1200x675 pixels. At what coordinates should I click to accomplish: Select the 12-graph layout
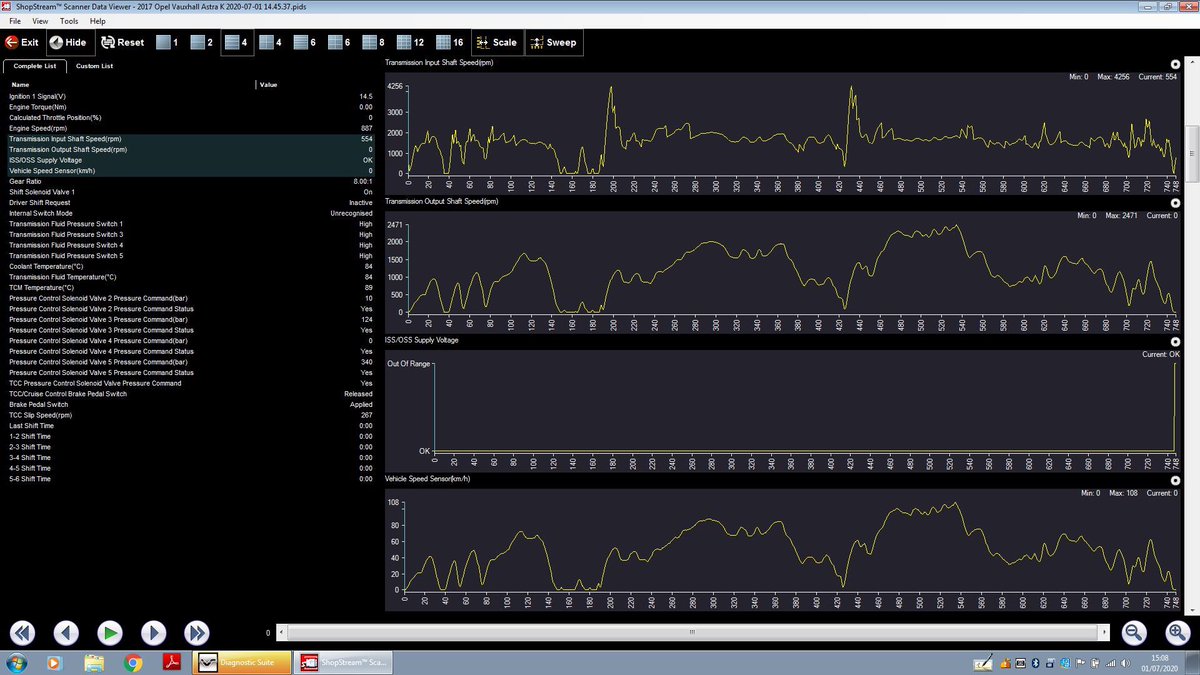pos(410,43)
